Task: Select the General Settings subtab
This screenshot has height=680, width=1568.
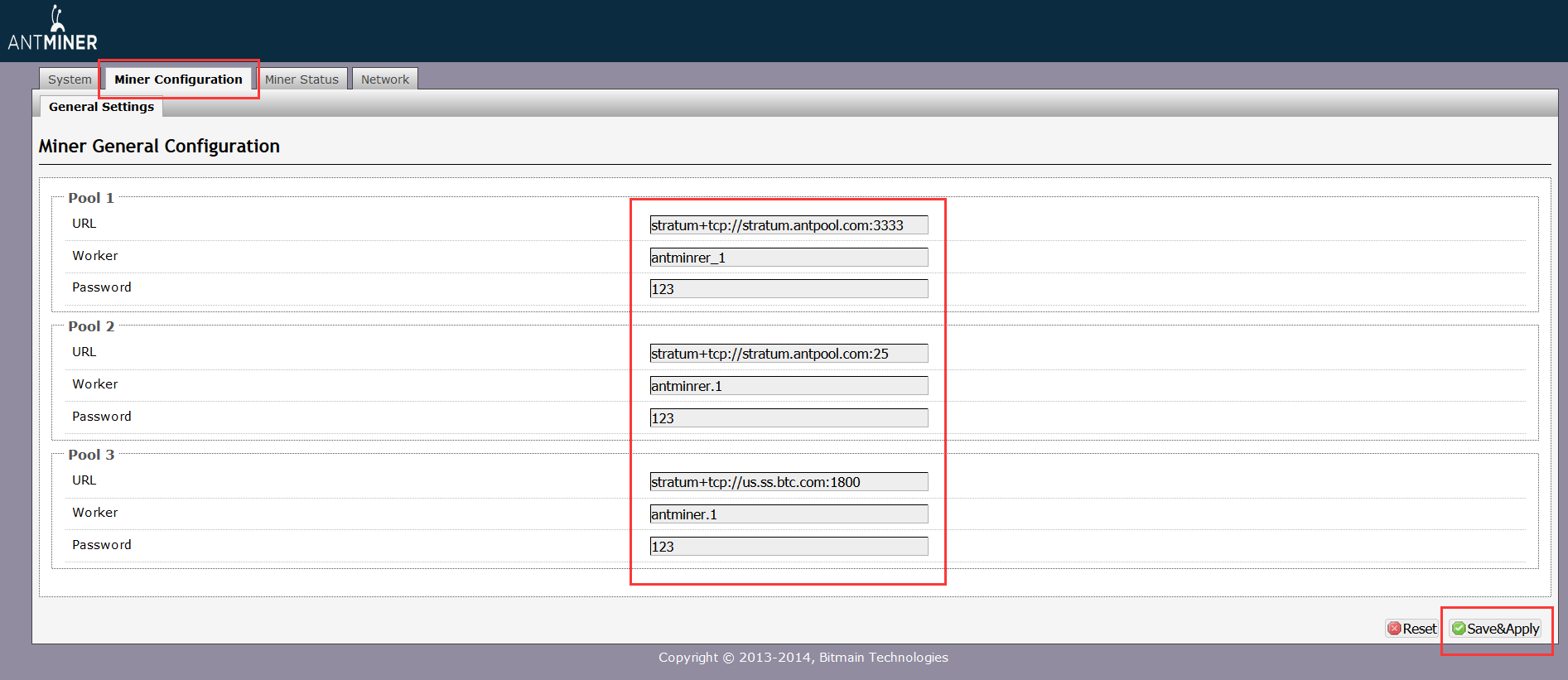Action: (101, 107)
